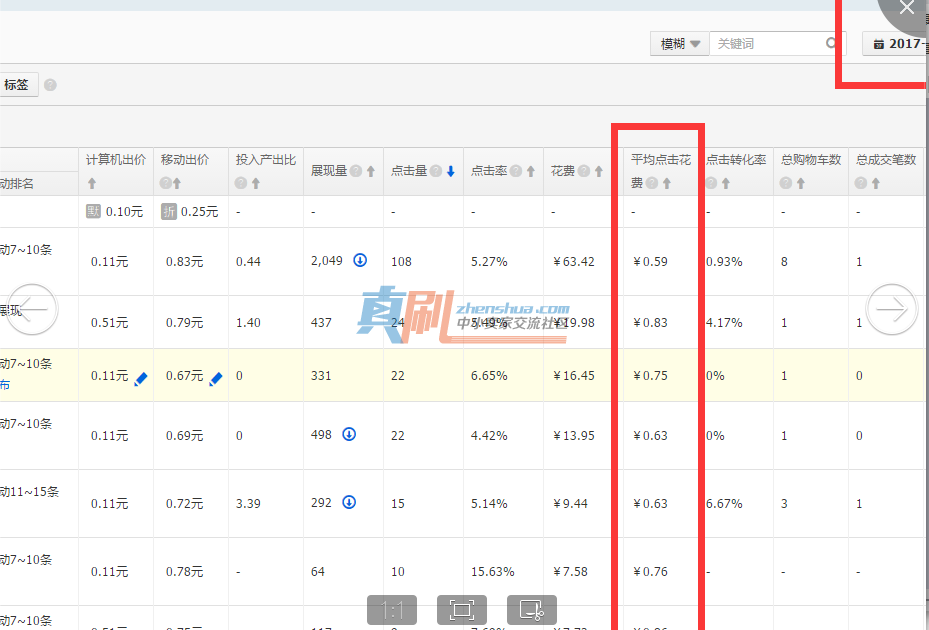Go to next image arrow

(x=892, y=309)
